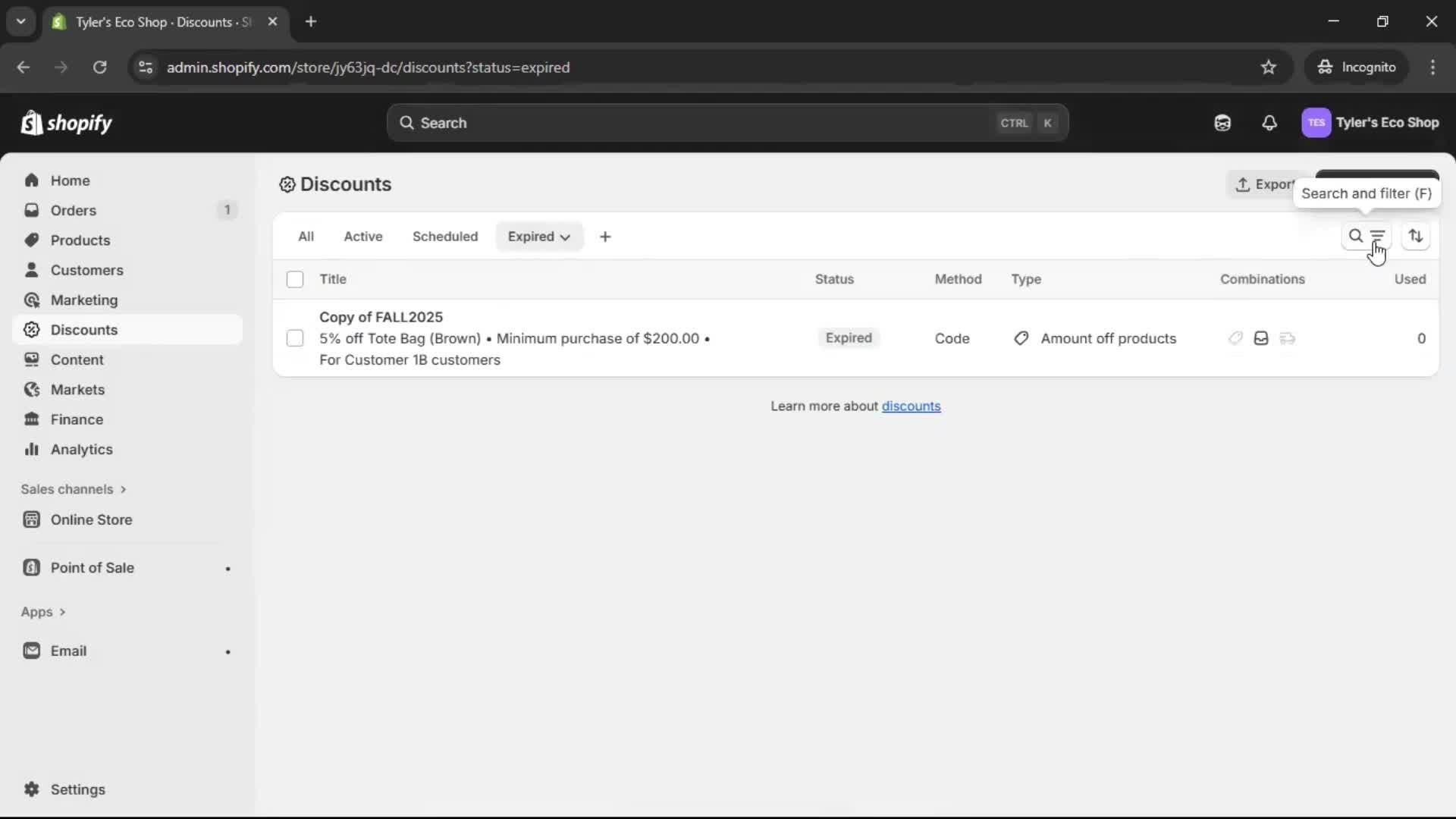
Task: Open the Sidekick assistant icon
Action: (1222, 123)
